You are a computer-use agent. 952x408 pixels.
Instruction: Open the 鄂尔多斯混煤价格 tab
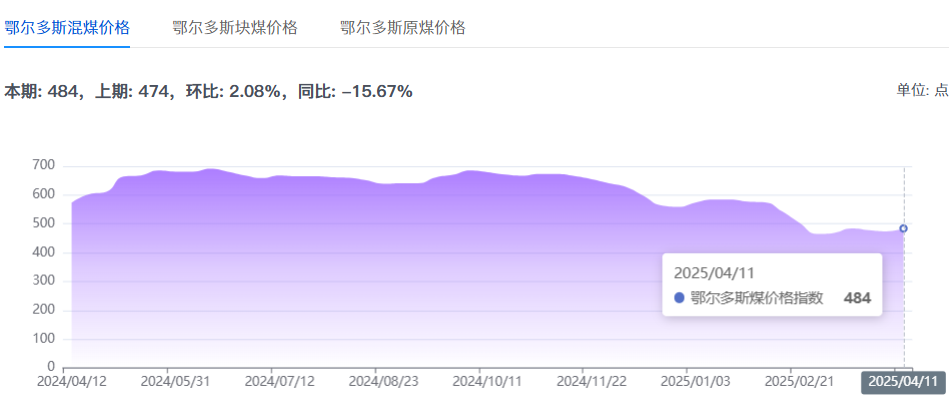click(67, 28)
